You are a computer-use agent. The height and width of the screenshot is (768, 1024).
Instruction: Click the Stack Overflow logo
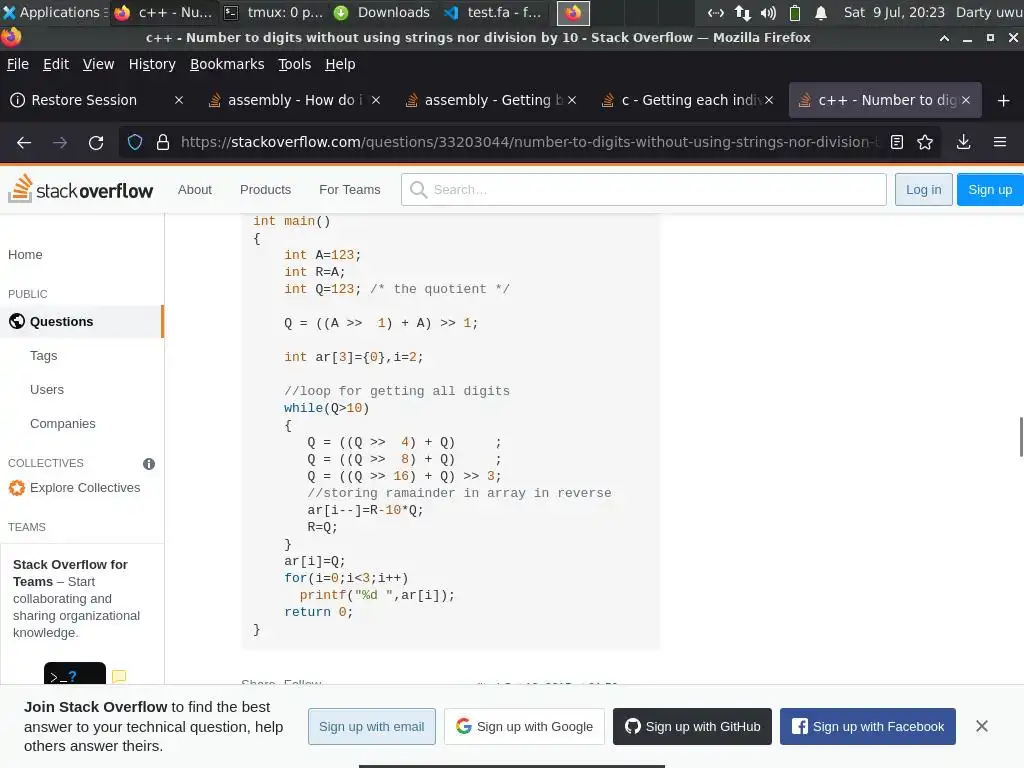click(x=81, y=189)
